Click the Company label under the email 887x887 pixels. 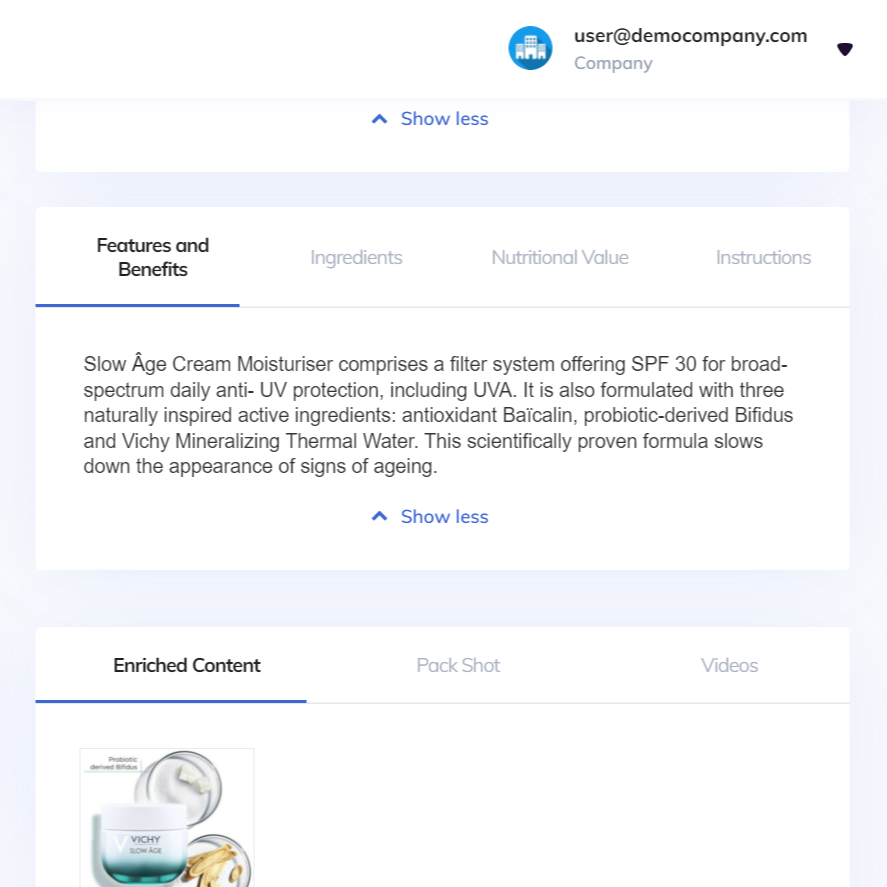(x=613, y=63)
